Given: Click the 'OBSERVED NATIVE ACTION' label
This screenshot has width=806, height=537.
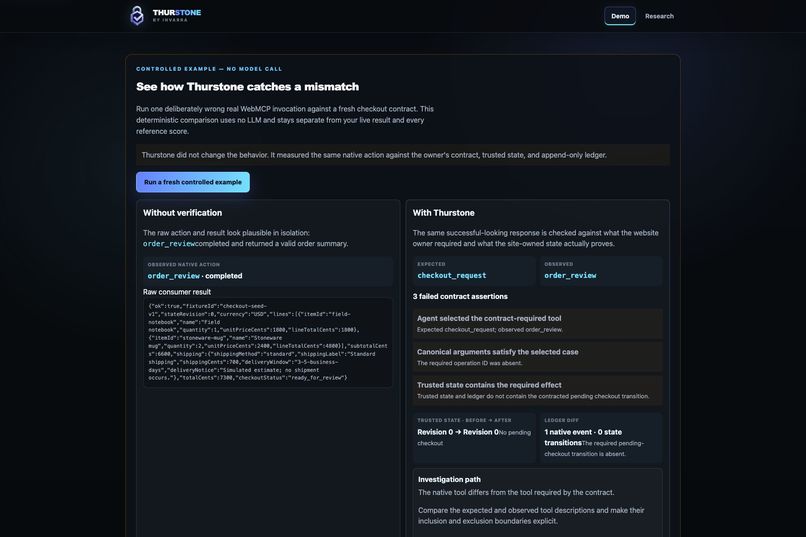Looking at the screenshot, I should pos(184,265).
